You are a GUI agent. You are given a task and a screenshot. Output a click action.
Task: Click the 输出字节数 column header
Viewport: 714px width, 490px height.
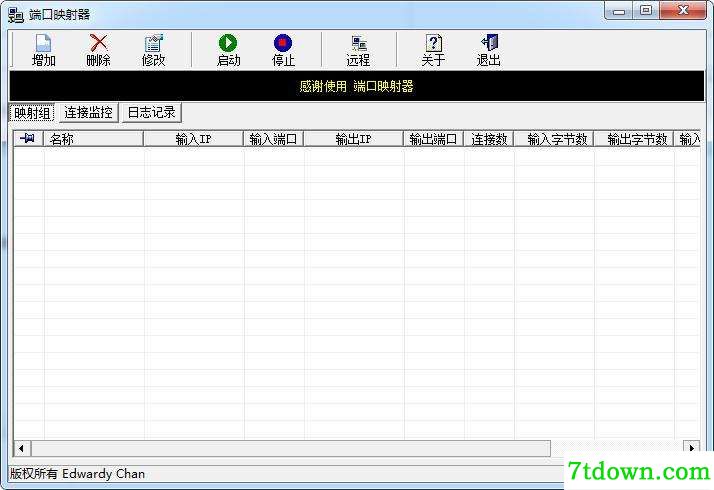click(x=633, y=138)
